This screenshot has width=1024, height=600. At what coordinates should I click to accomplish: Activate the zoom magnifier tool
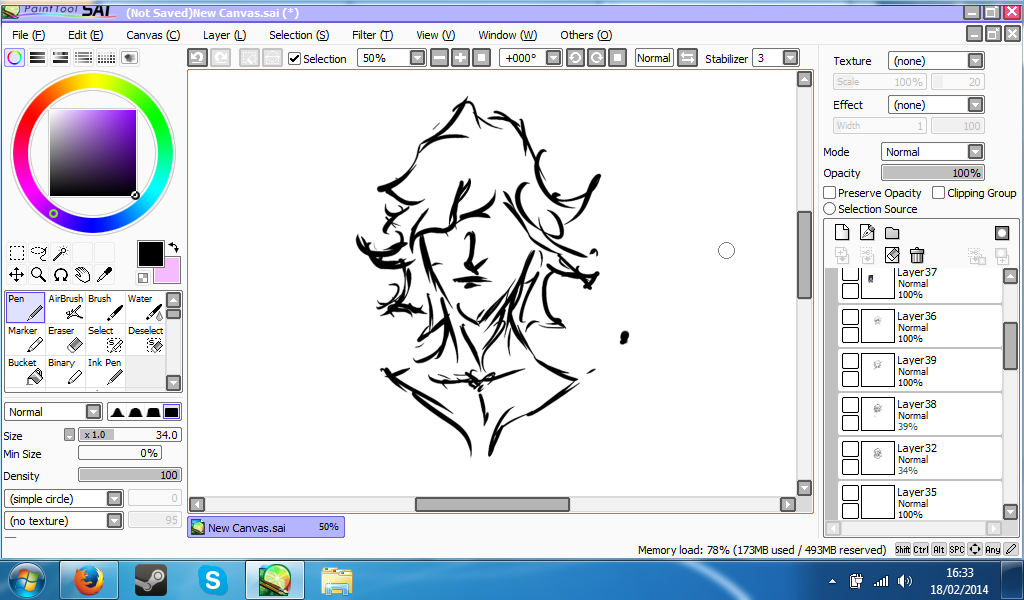coord(39,275)
